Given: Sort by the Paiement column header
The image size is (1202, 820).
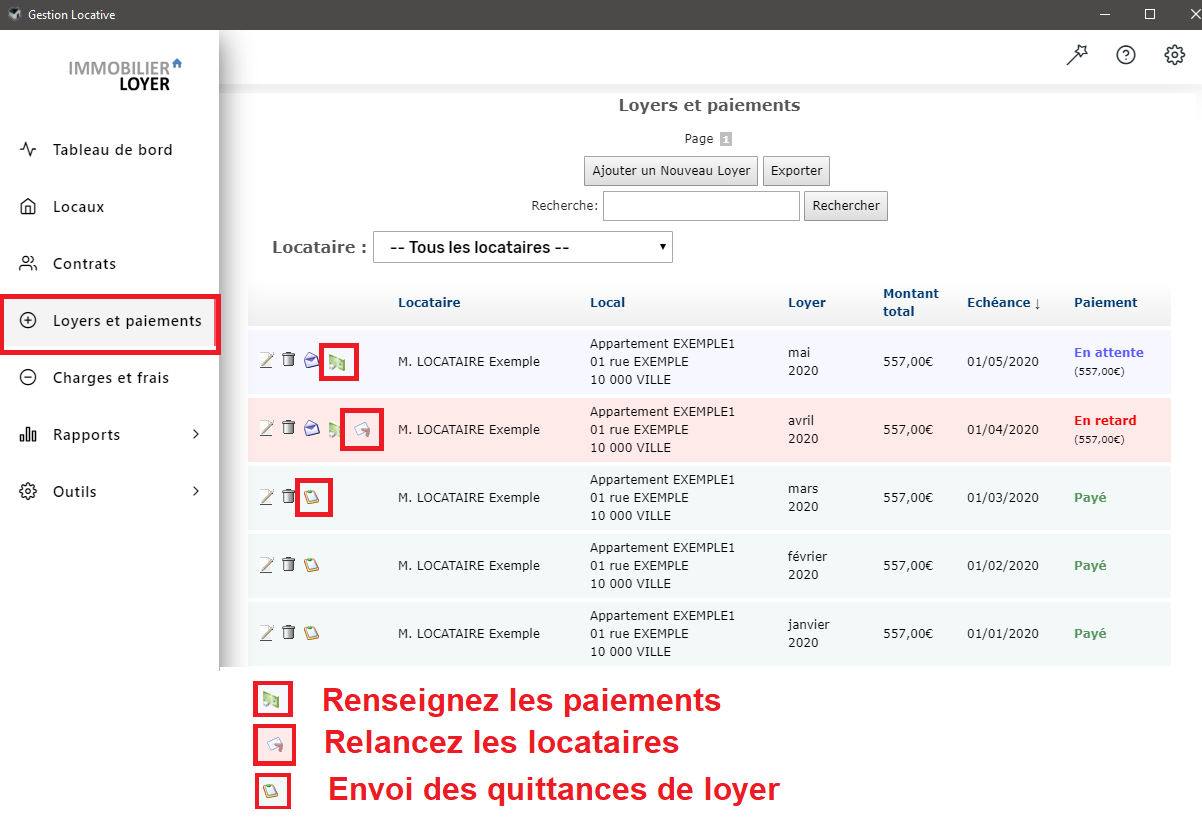Looking at the screenshot, I should 1106,302.
